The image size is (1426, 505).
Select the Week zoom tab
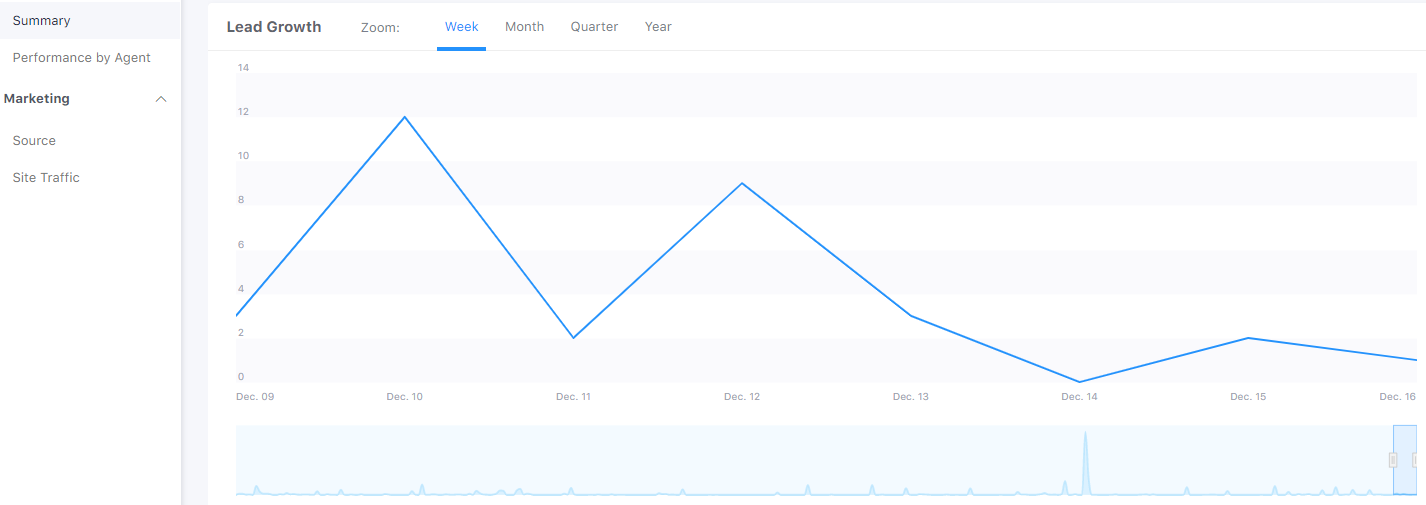(x=461, y=27)
